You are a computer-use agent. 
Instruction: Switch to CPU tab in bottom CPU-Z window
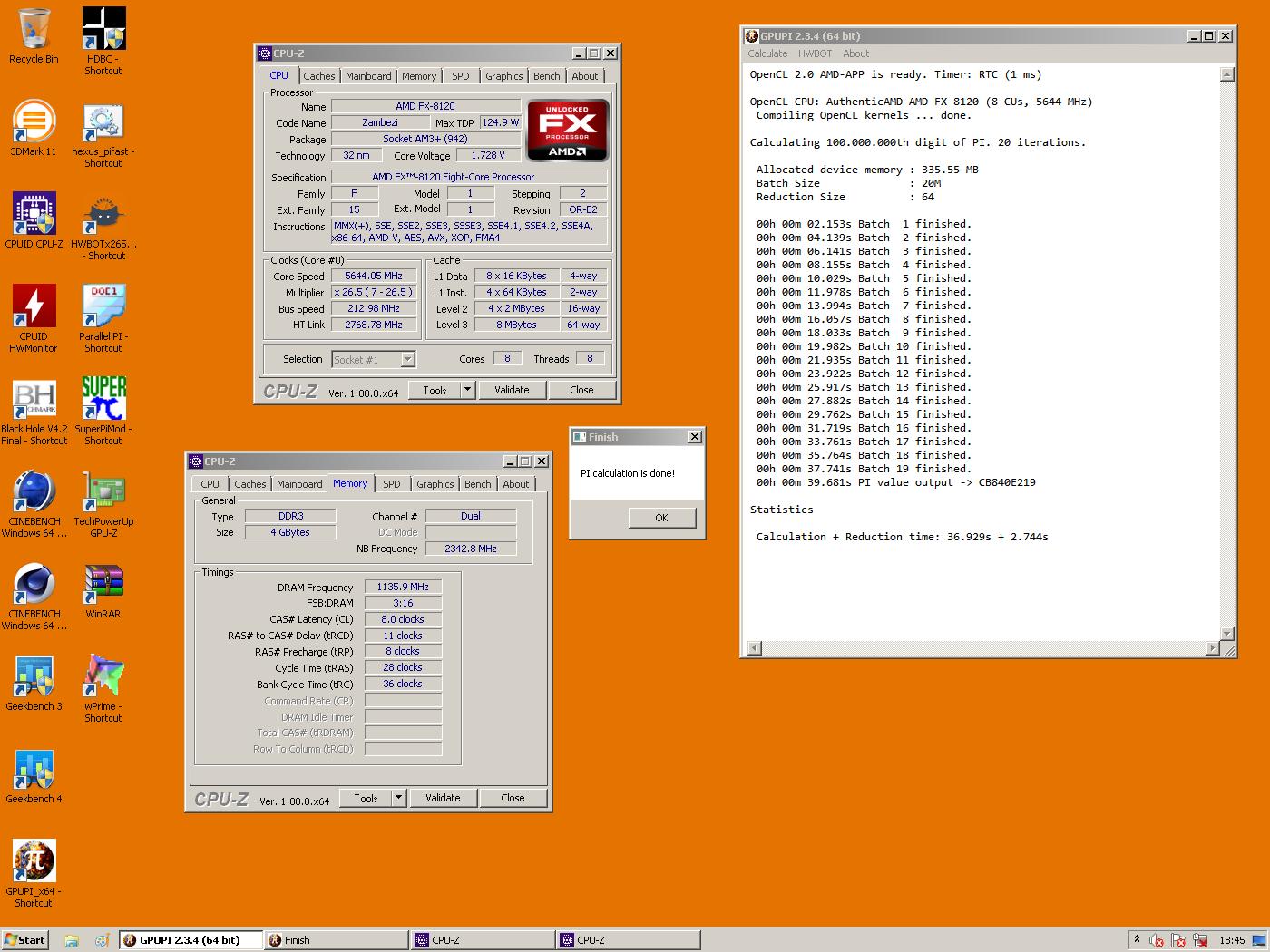click(210, 484)
